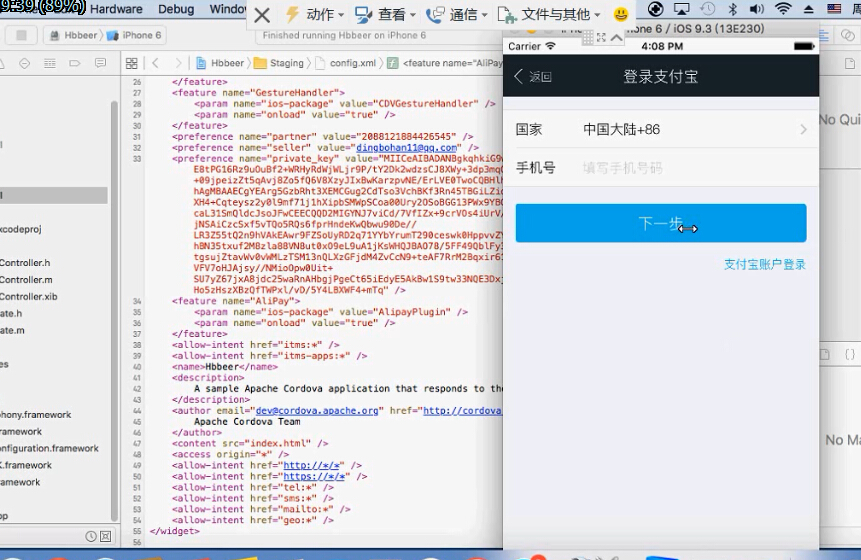This screenshot has width=861, height=560.
Task: Click feature name="AliPay" in jump bar
Action: click(445, 63)
